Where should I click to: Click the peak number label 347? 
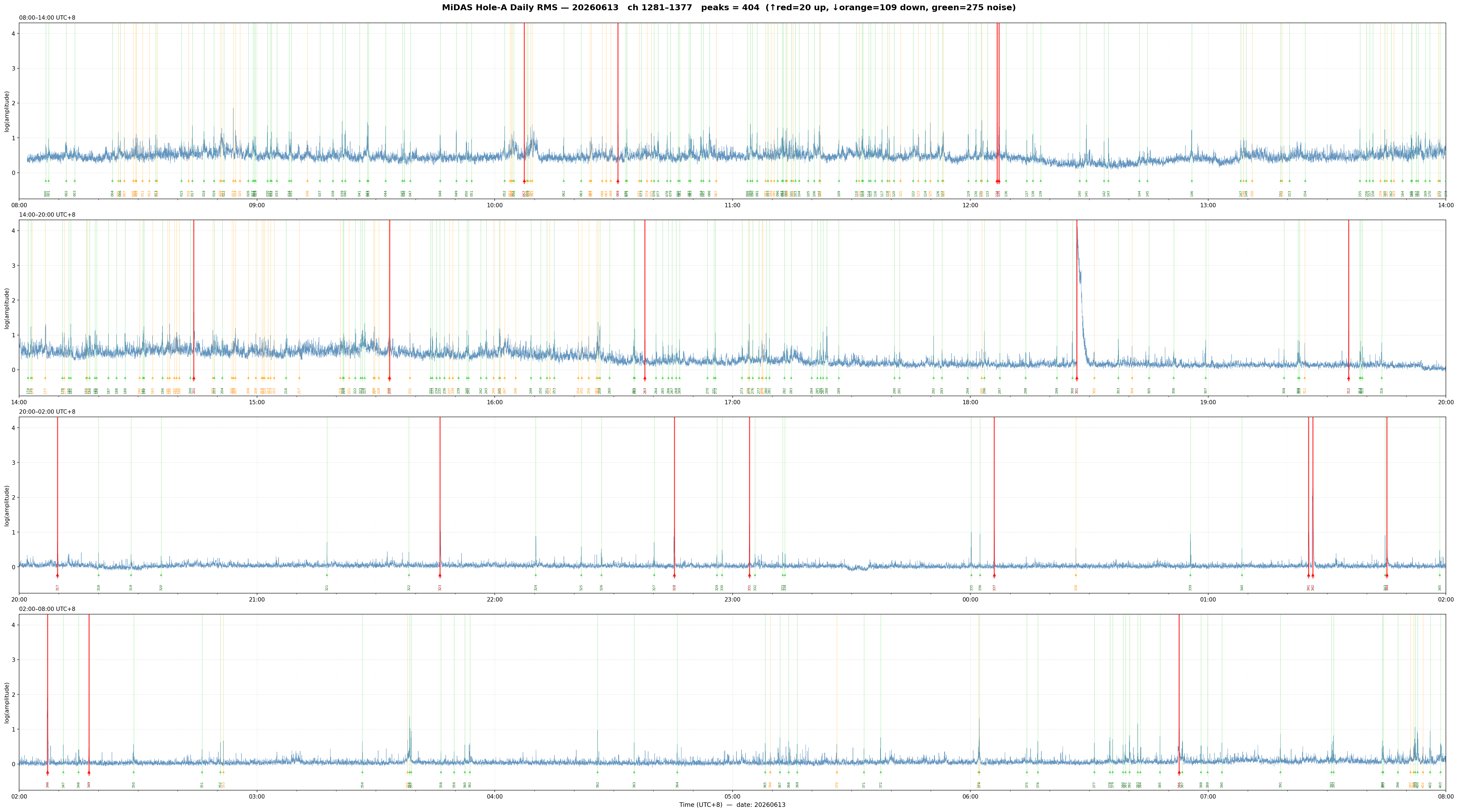(64, 785)
